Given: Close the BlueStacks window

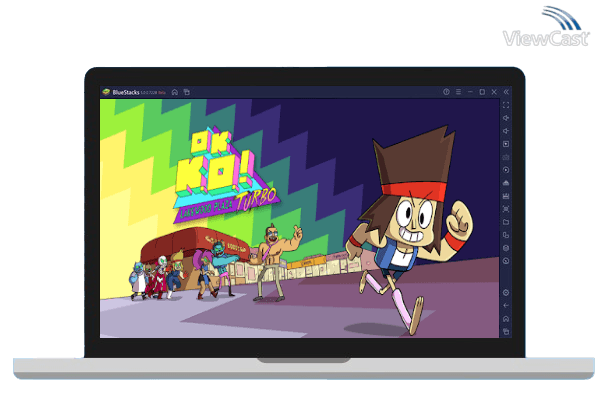Looking at the screenshot, I should 494,92.
